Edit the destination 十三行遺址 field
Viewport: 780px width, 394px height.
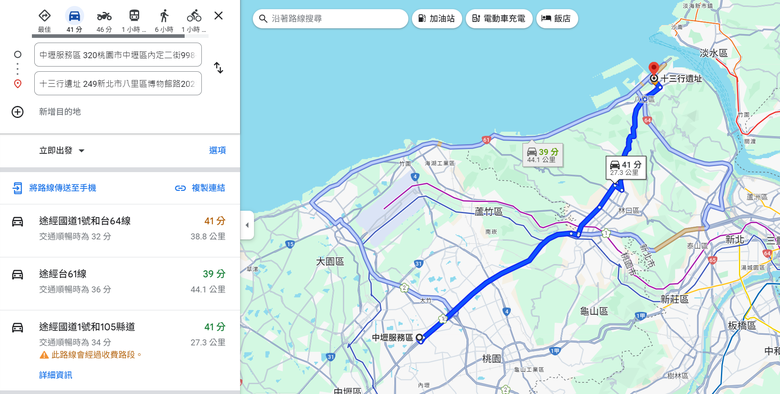pos(118,84)
